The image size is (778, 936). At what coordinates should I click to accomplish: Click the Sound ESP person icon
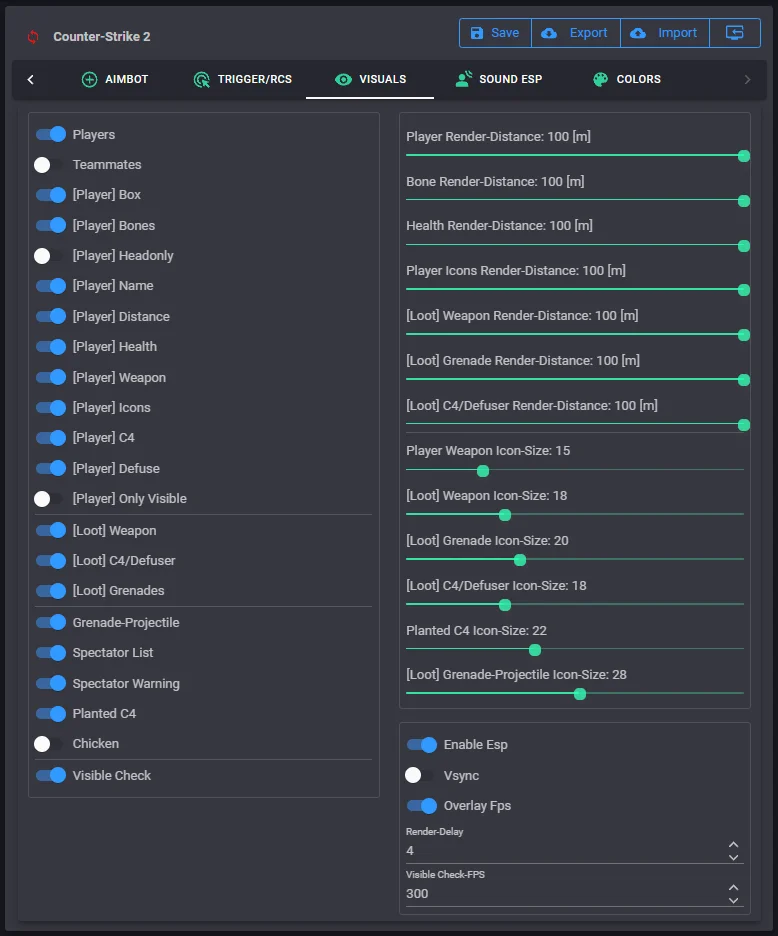point(463,79)
